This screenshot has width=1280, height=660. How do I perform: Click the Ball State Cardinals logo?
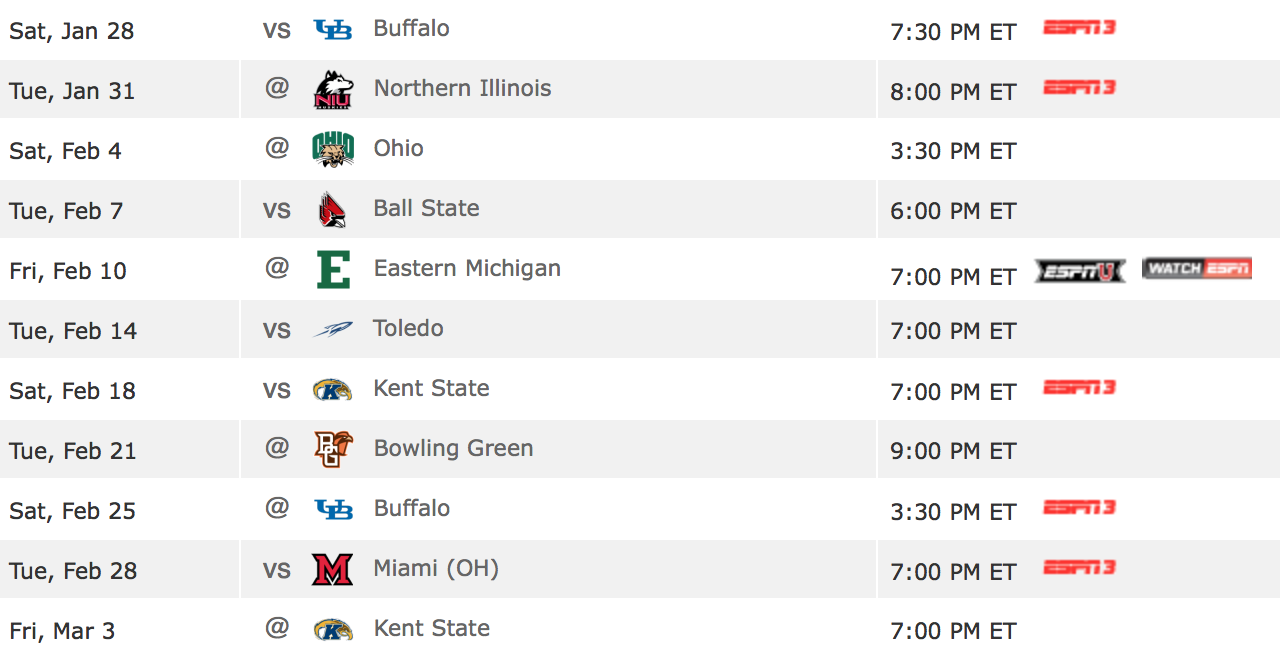333,209
